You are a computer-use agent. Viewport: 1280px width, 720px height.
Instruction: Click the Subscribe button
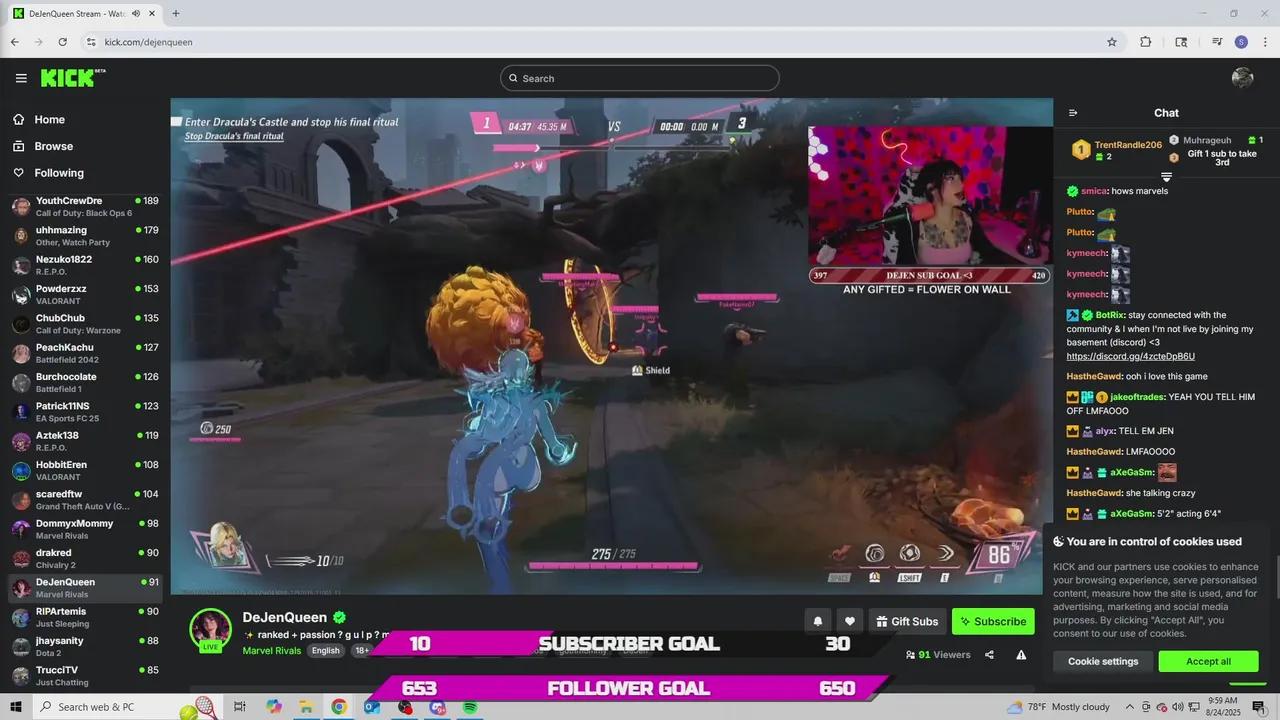coord(993,621)
